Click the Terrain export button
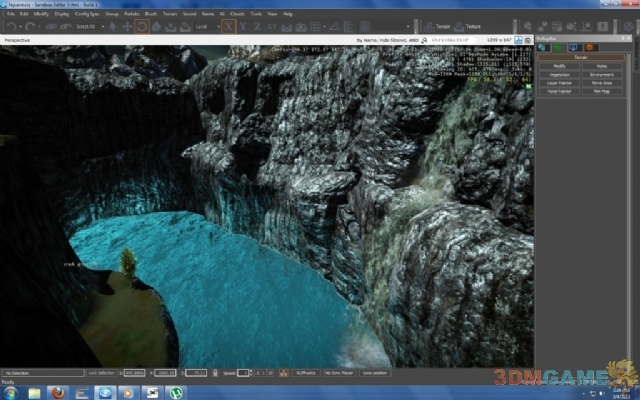The image size is (640, 400). coord(437,27)
